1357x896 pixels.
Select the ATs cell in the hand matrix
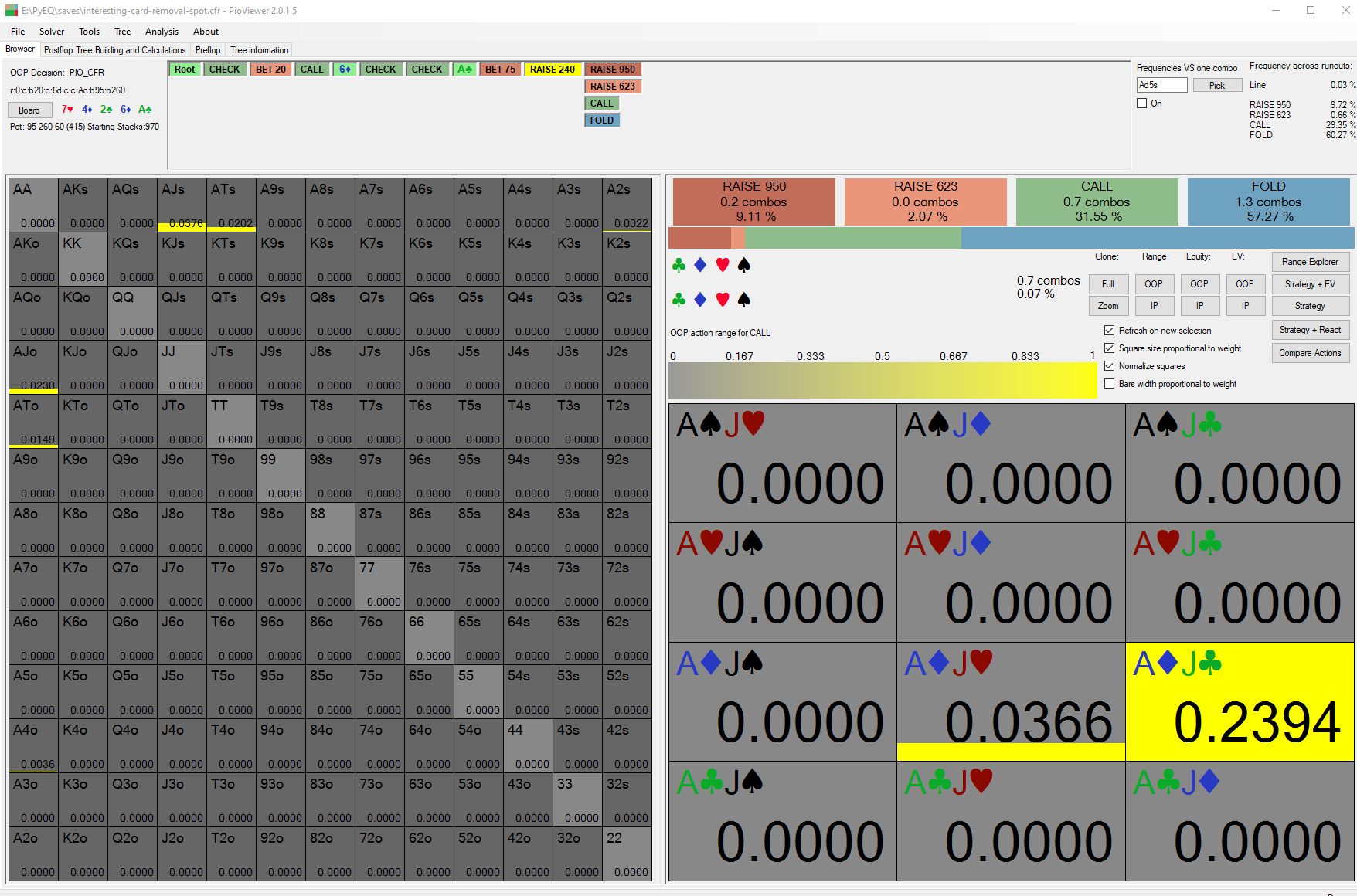coord(232,205)
